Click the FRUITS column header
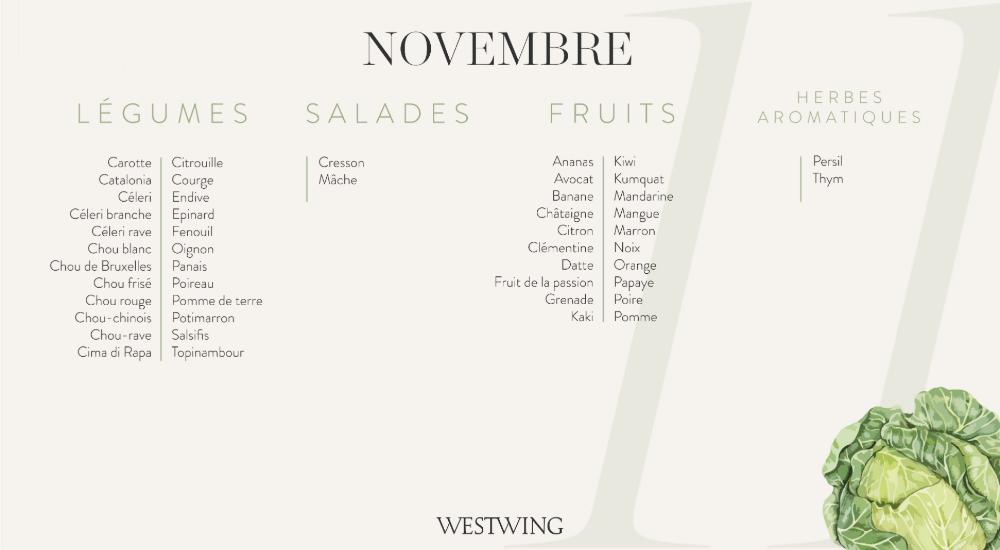 (x=612, y=114)
